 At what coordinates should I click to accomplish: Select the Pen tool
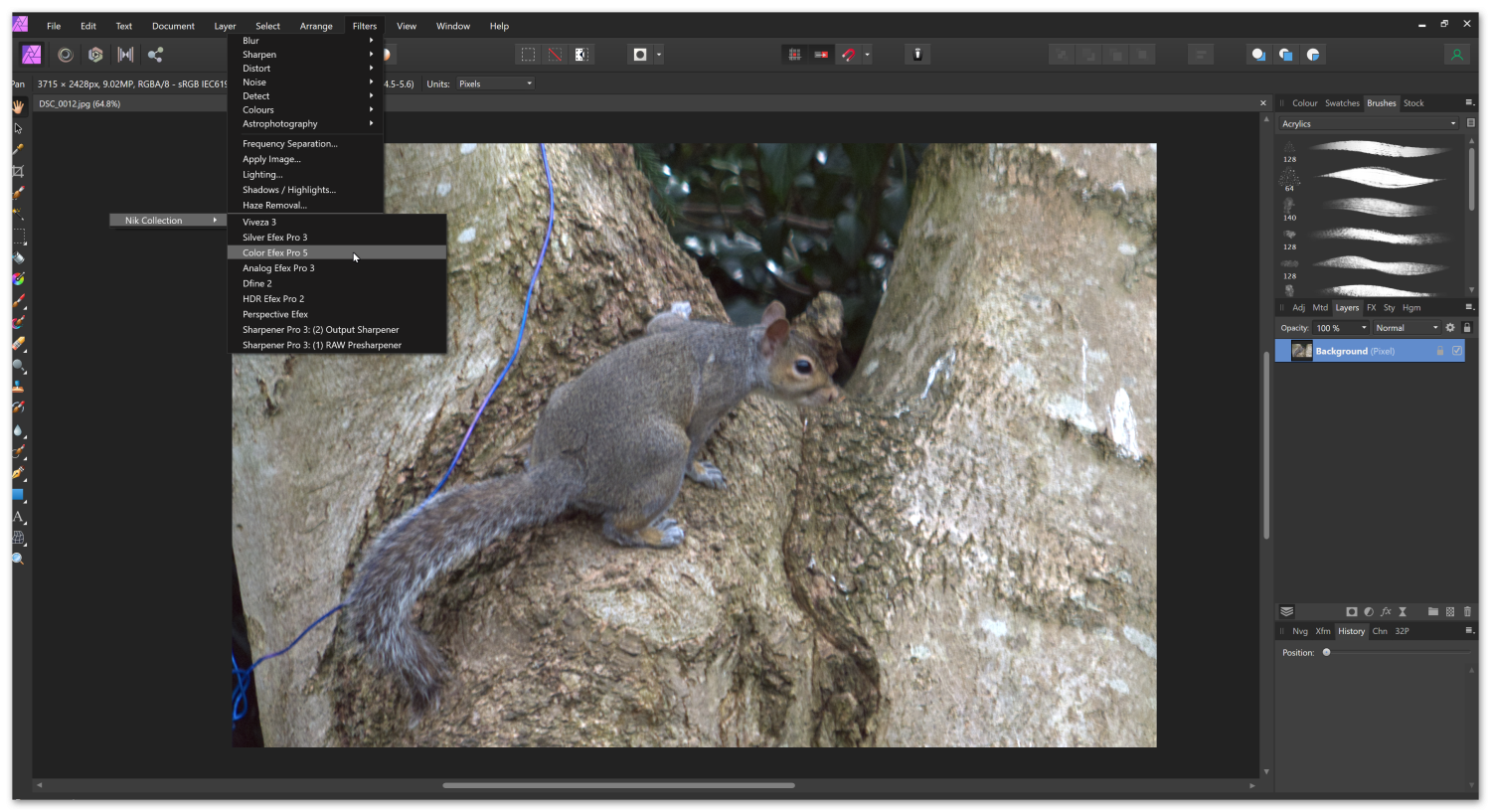pos(18,473)
